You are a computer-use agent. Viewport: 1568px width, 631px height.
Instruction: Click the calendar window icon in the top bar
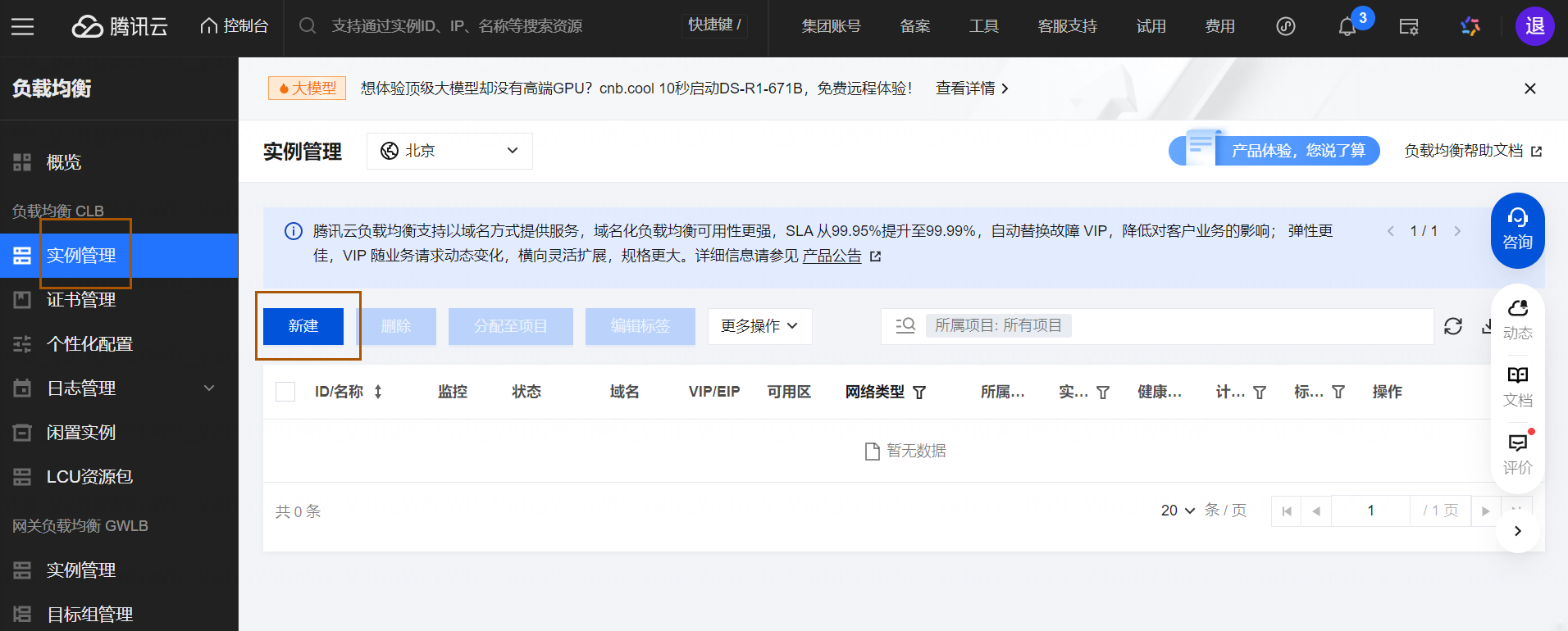(x=1409, y=26)
